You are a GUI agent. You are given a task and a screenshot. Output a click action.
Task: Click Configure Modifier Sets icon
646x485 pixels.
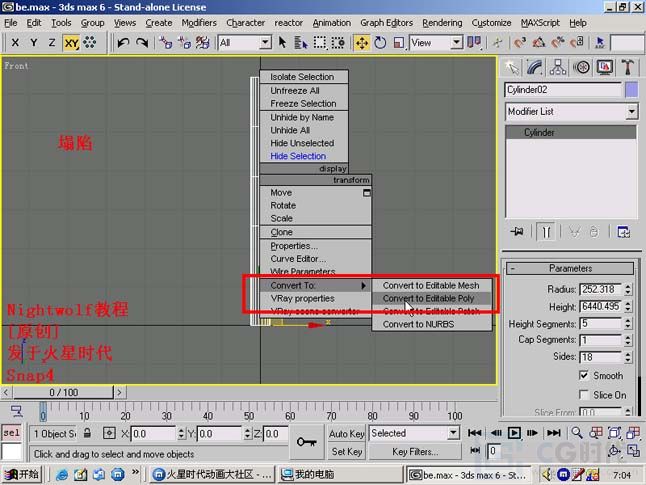[623, 232]
